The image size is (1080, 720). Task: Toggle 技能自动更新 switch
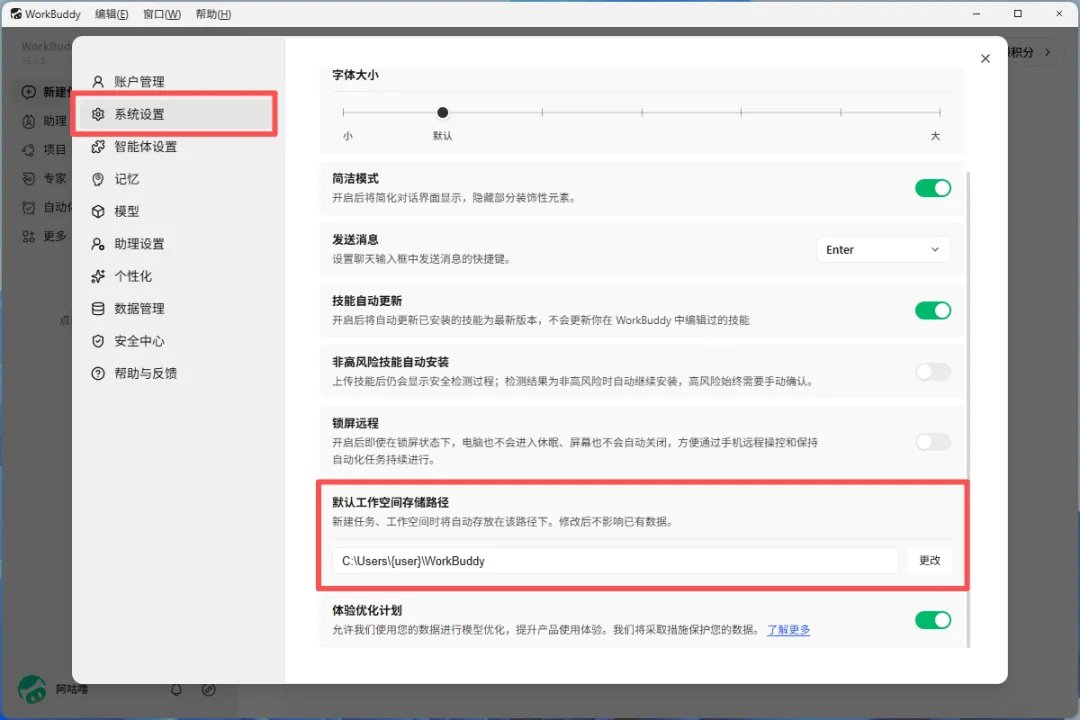point(933,310)
